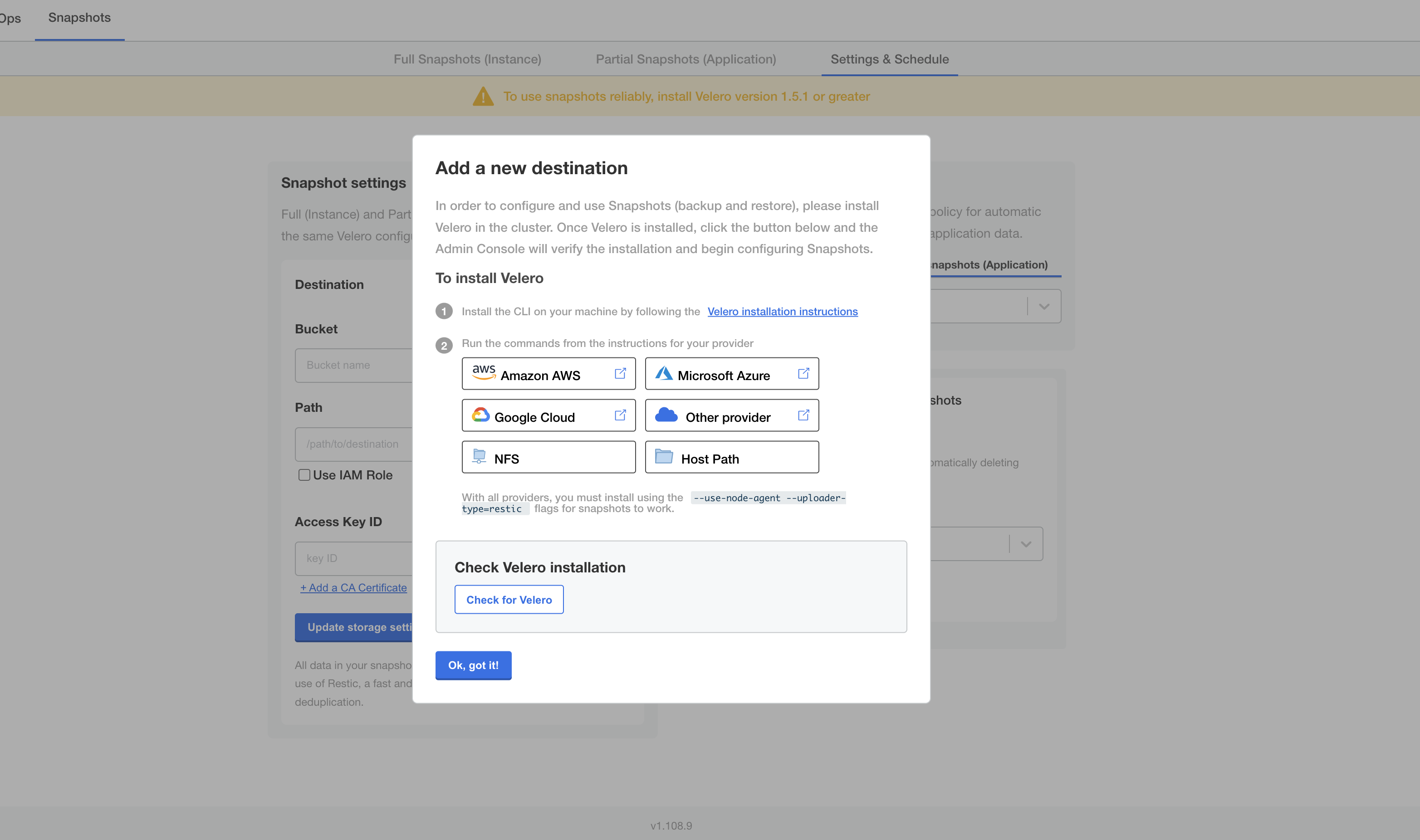This screenshot has height=840, width=1420.
Task: Click the Velero version warning triangle icon
Action: coord(483,96)
